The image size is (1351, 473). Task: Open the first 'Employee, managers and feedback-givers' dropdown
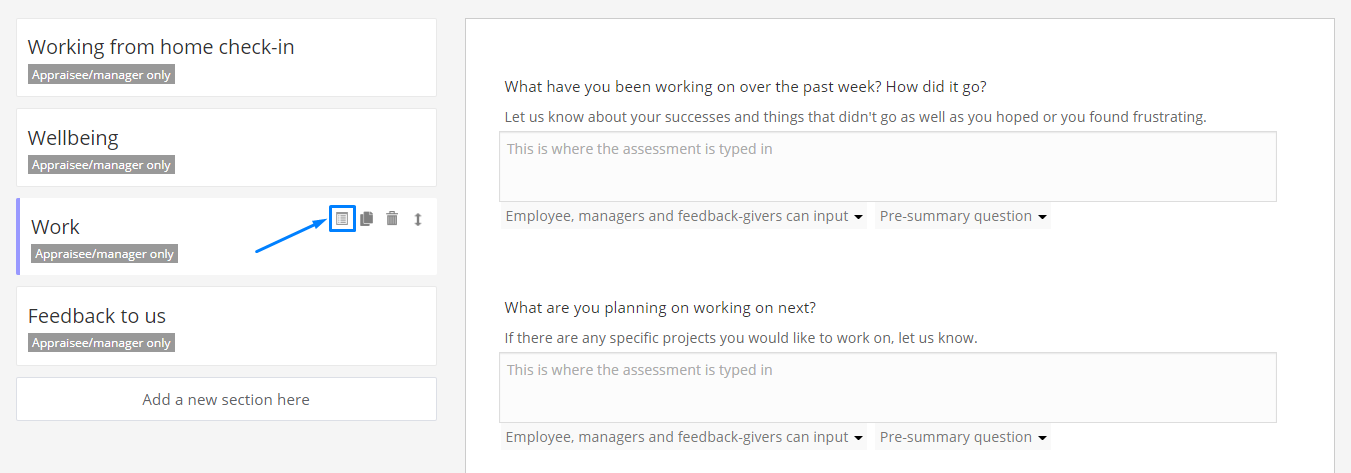[684, 216]
